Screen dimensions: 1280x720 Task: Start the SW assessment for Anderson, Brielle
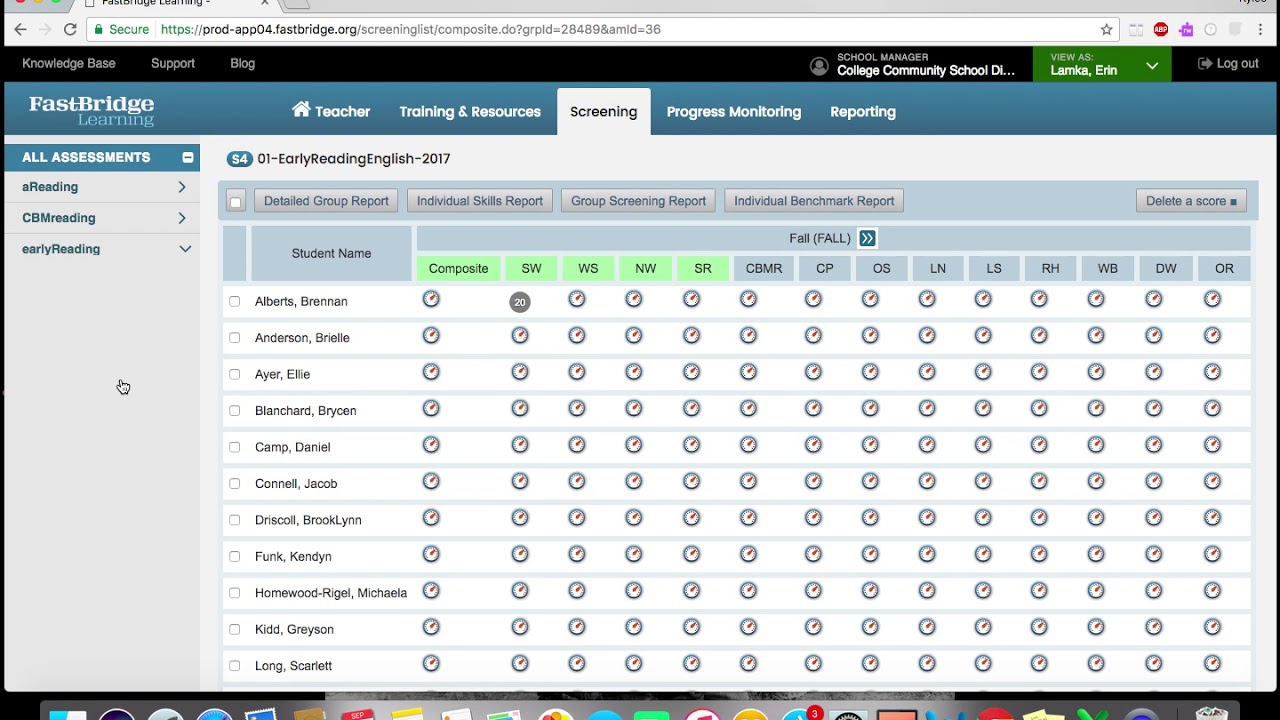tap(520, 336)
